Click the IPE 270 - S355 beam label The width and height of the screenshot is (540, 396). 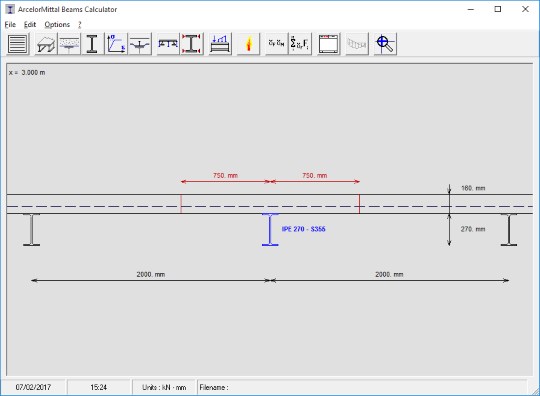click(303, 229)
